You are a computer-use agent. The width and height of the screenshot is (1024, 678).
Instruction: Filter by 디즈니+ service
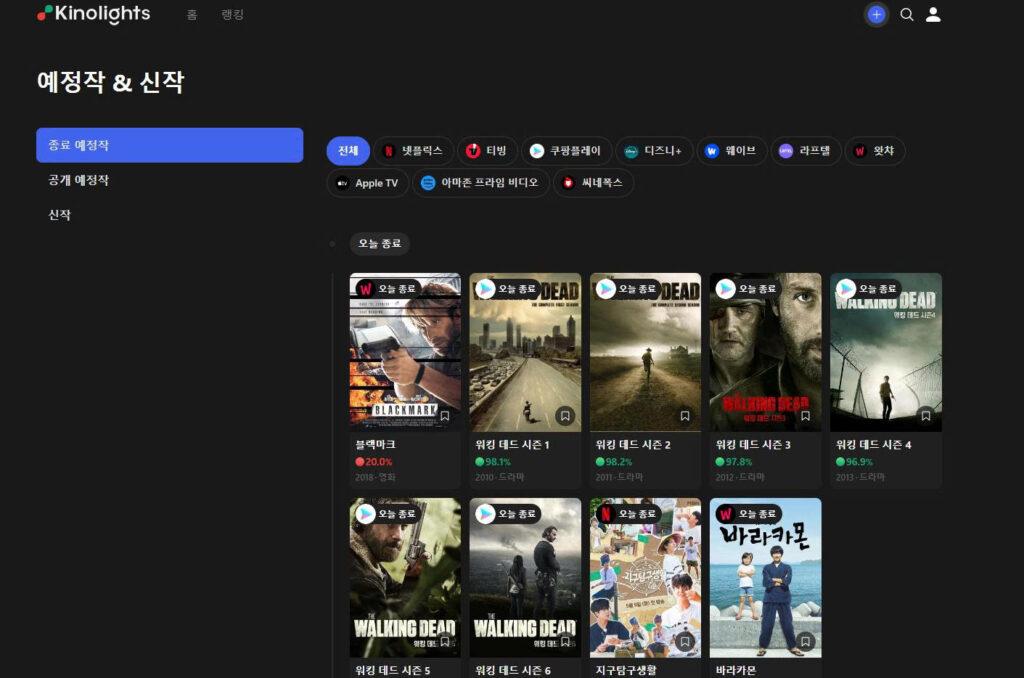[654, 151]
